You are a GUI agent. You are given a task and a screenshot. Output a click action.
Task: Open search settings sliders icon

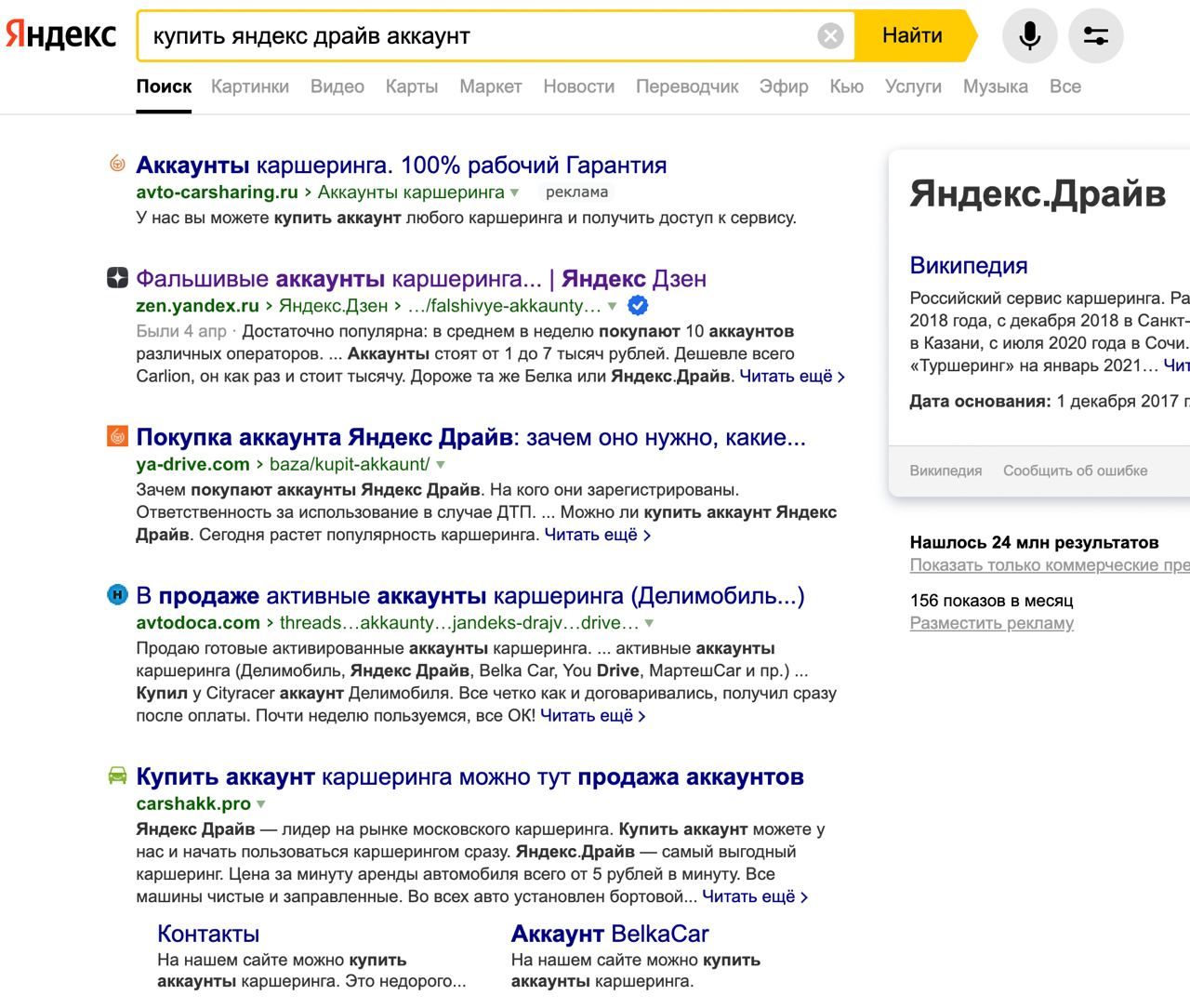coord(1096,36)
